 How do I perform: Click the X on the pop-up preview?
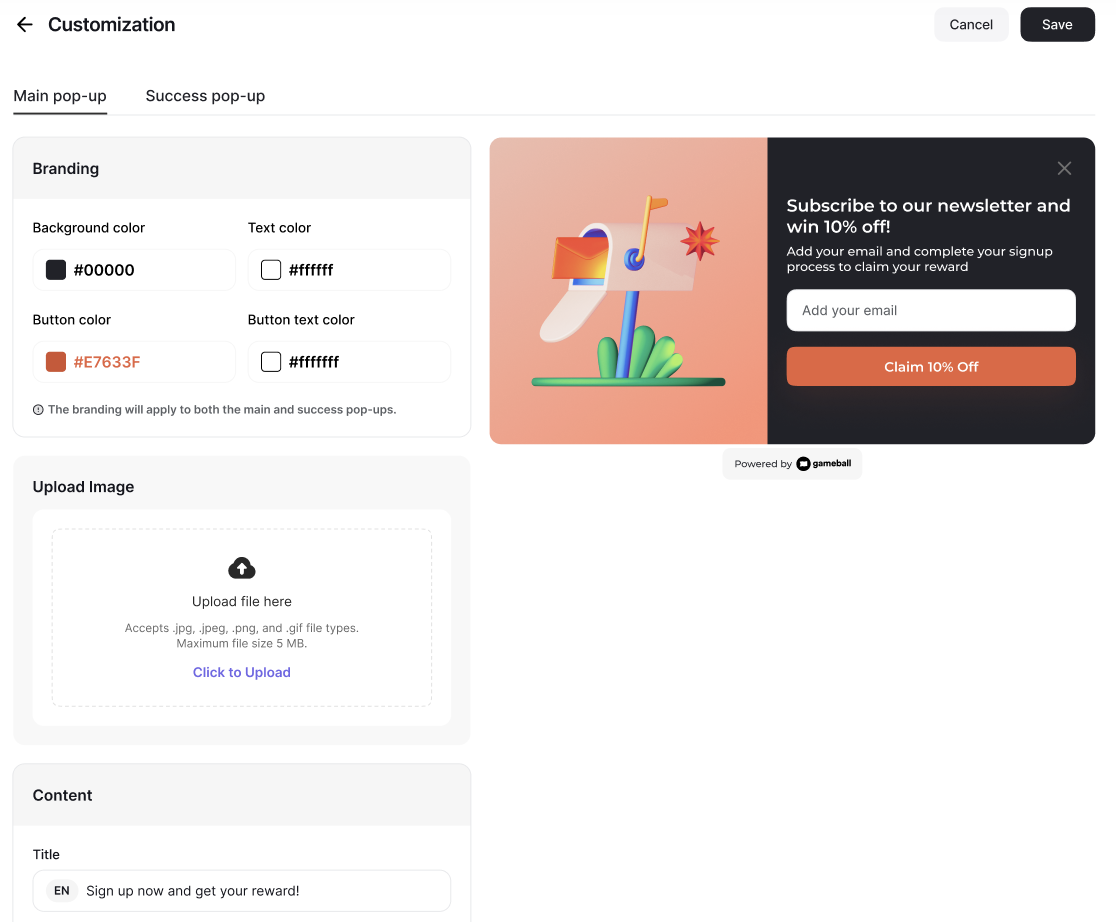1064,168
